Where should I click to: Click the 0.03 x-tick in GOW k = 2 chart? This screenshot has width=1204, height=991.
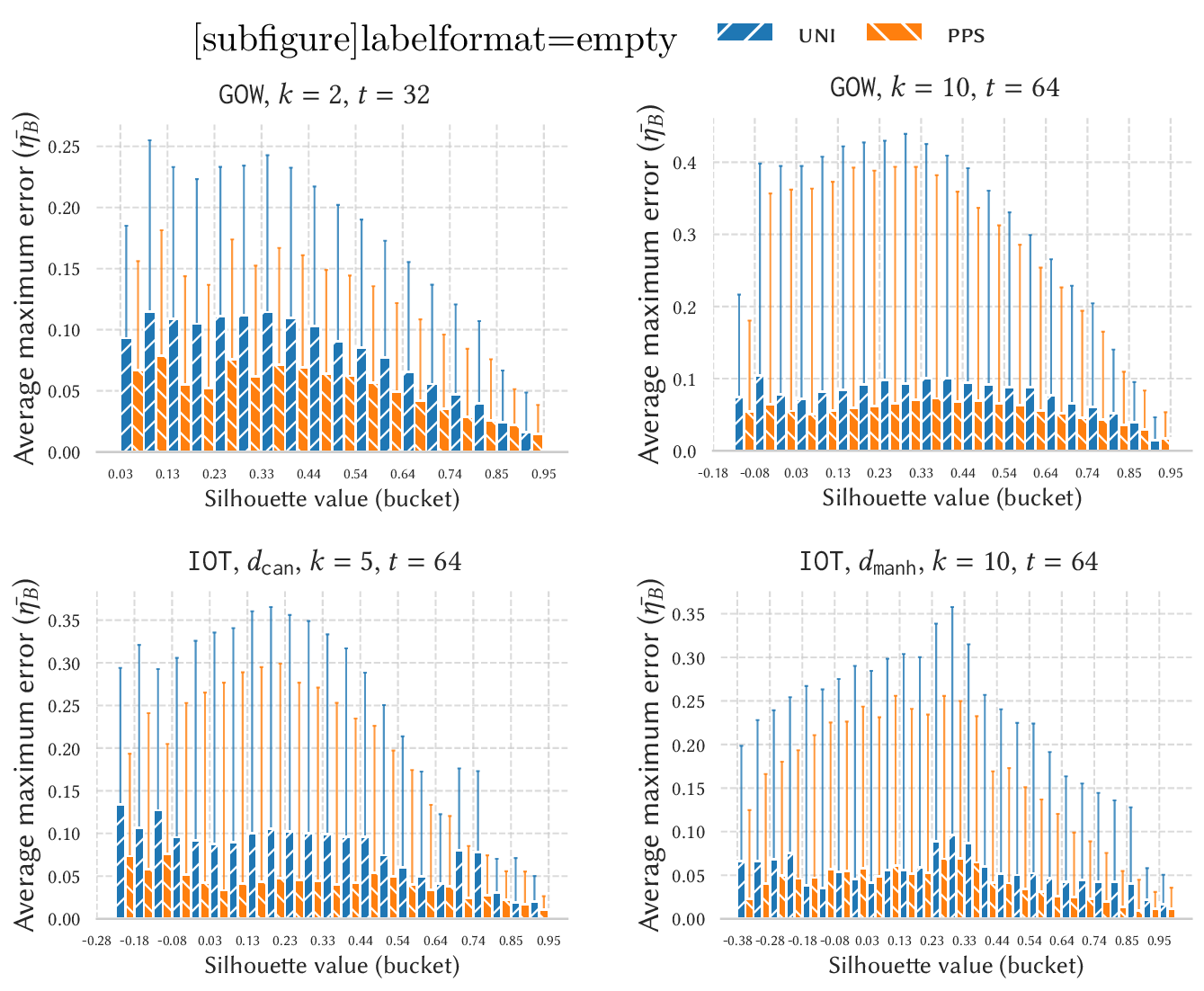pos(120,474)
